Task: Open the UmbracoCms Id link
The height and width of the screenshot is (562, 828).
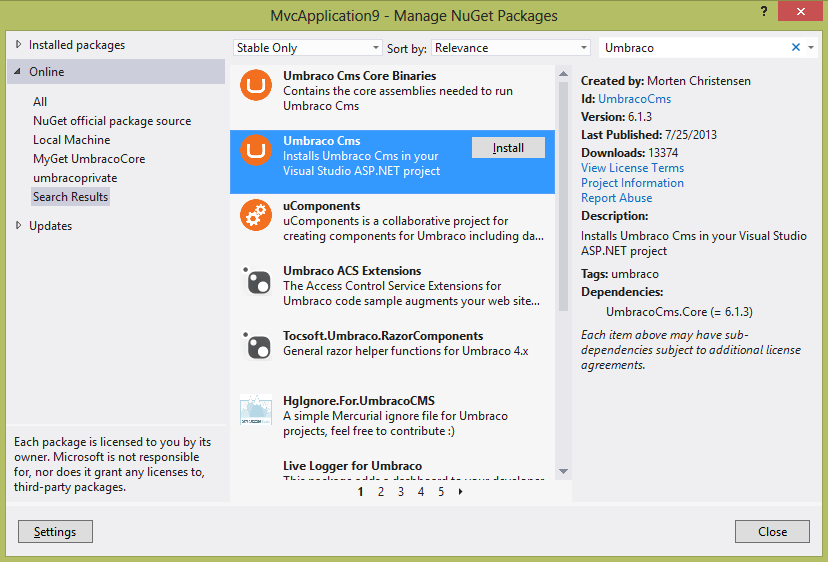Action: pos(634,99)
